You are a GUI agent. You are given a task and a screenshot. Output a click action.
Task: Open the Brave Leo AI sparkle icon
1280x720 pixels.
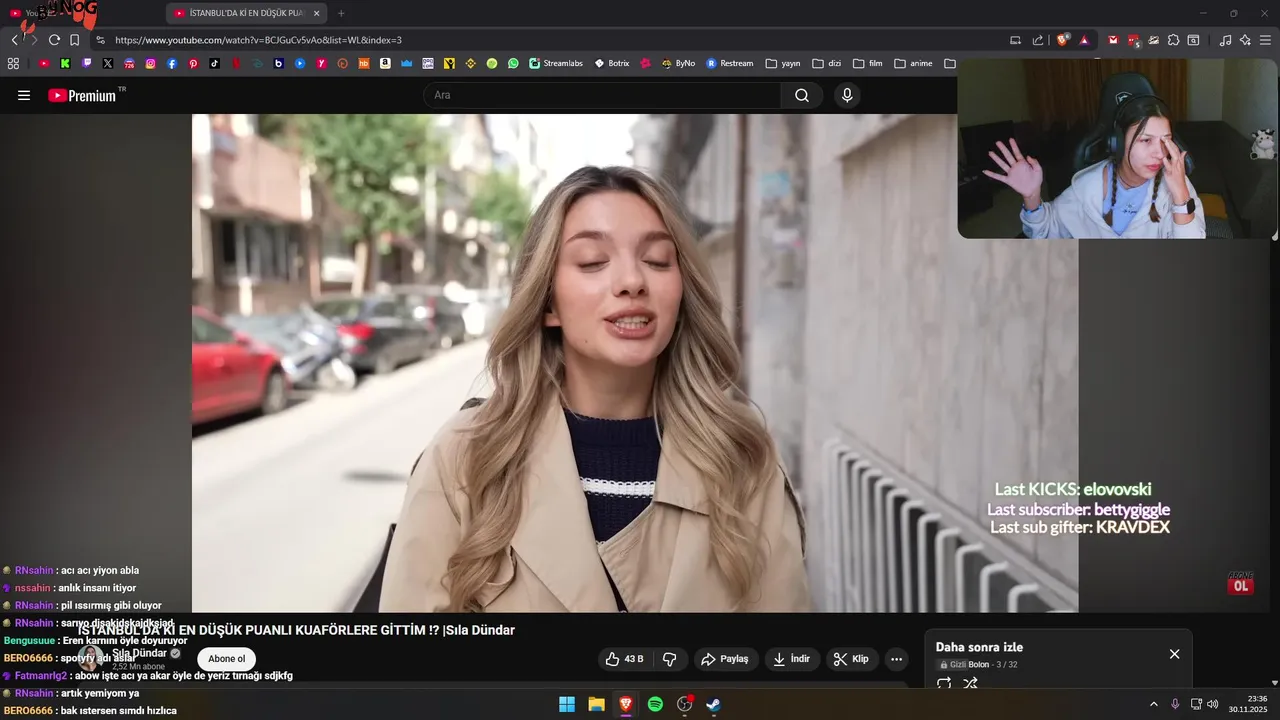1245,40
